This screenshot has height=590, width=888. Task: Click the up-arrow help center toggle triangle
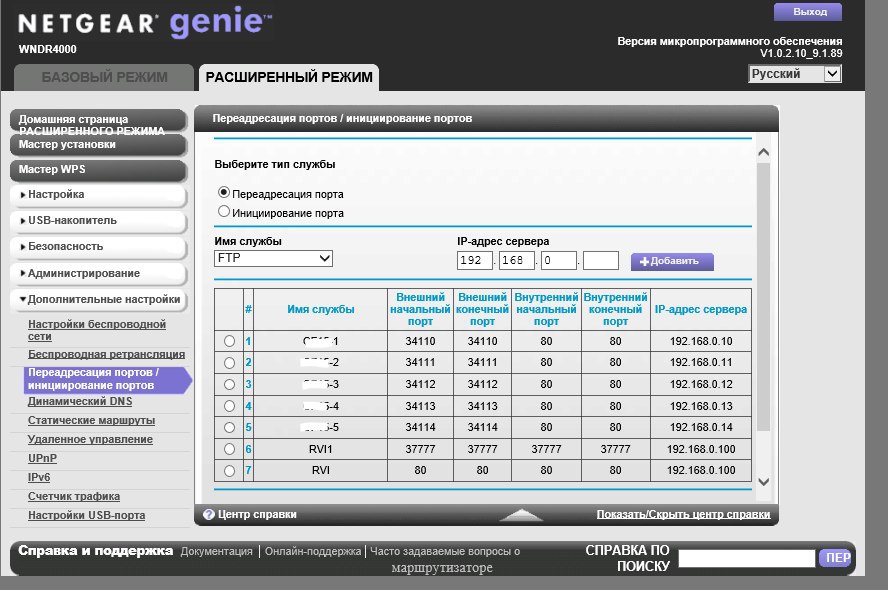coord(522,514)
